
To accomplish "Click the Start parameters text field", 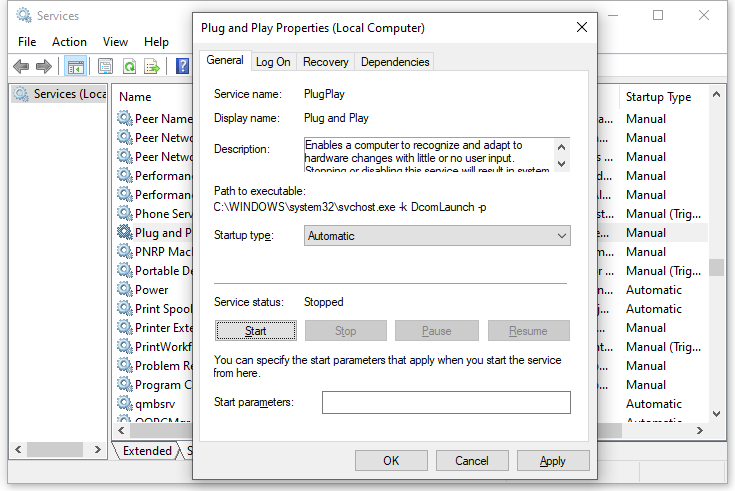I will (446, 402).
